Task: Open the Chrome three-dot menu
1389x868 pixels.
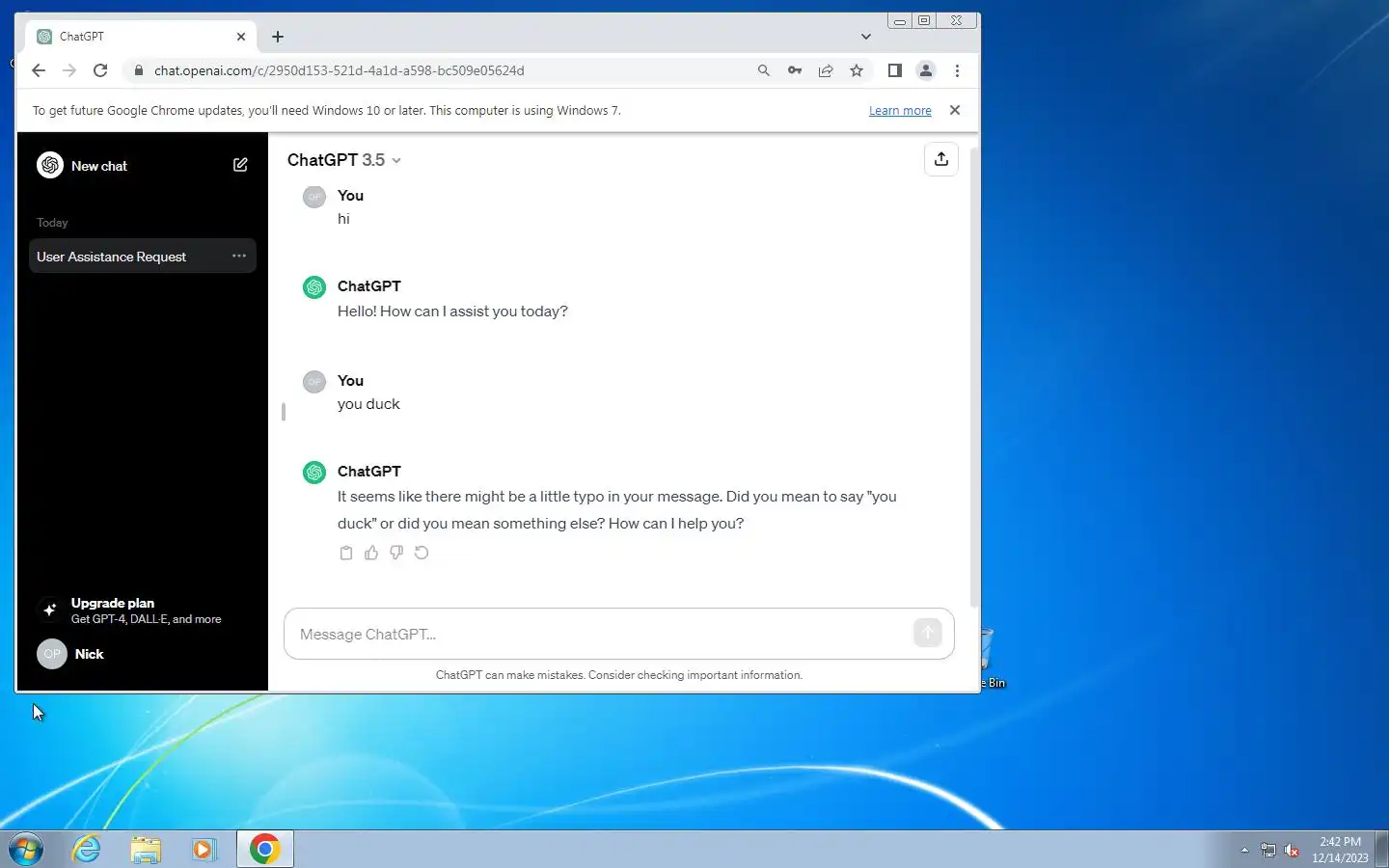Action: tap(957, 70)
